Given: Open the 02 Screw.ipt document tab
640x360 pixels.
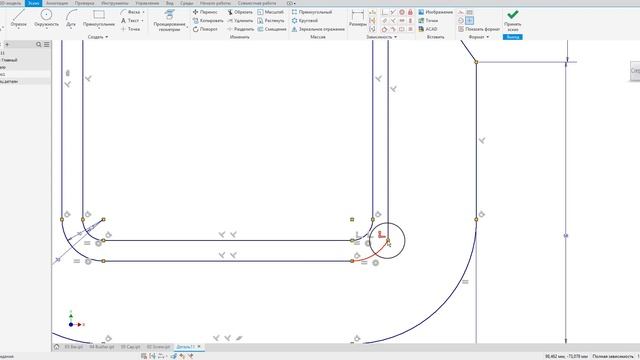Looking at the screenshot, I should [x=158, y=347].
